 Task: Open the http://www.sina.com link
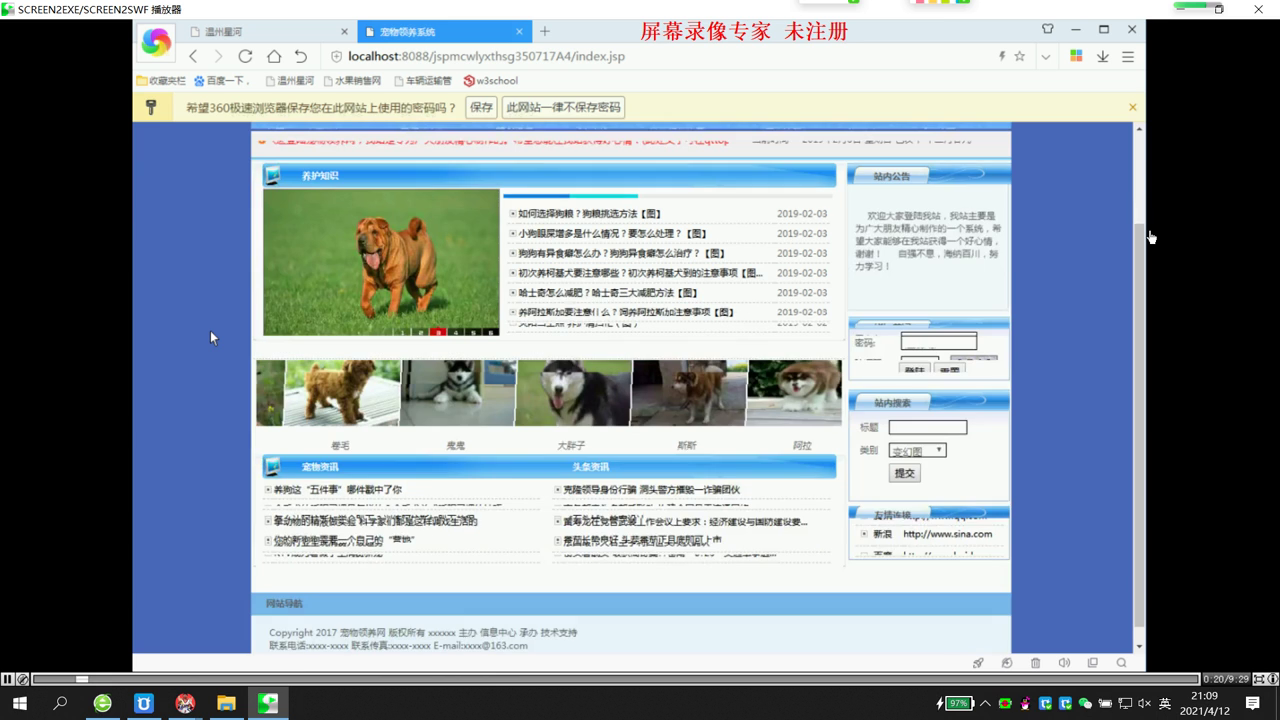pyautogui.click(x=948, y=534)
